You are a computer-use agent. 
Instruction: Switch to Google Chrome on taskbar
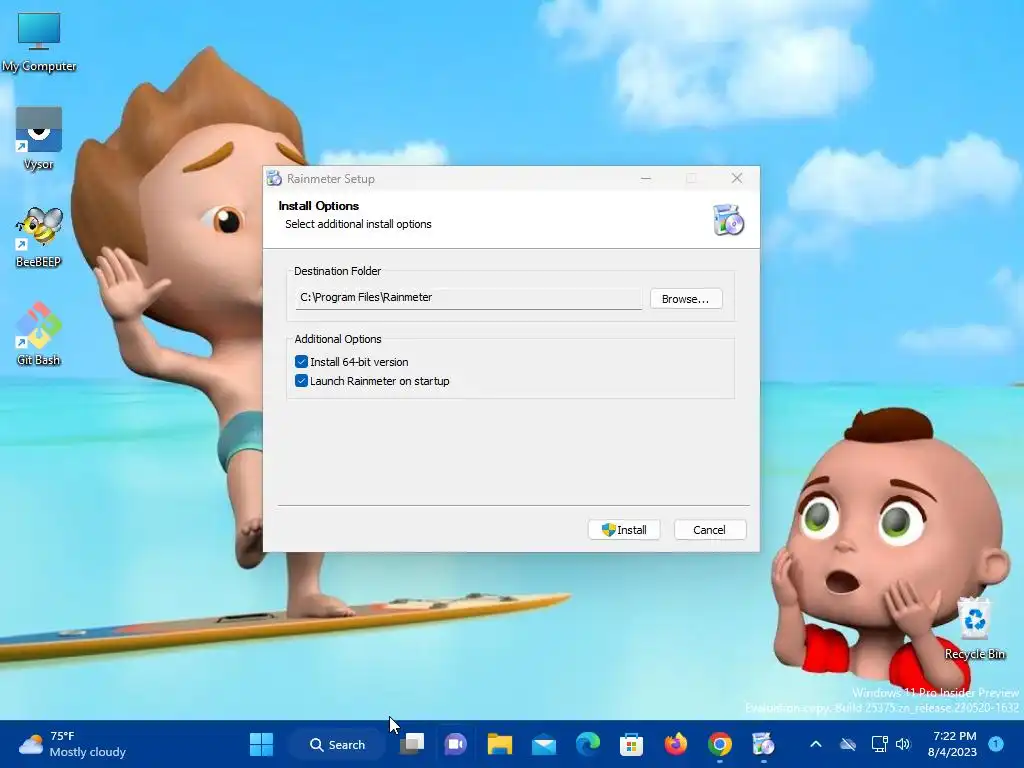click(x=720, y=744)
